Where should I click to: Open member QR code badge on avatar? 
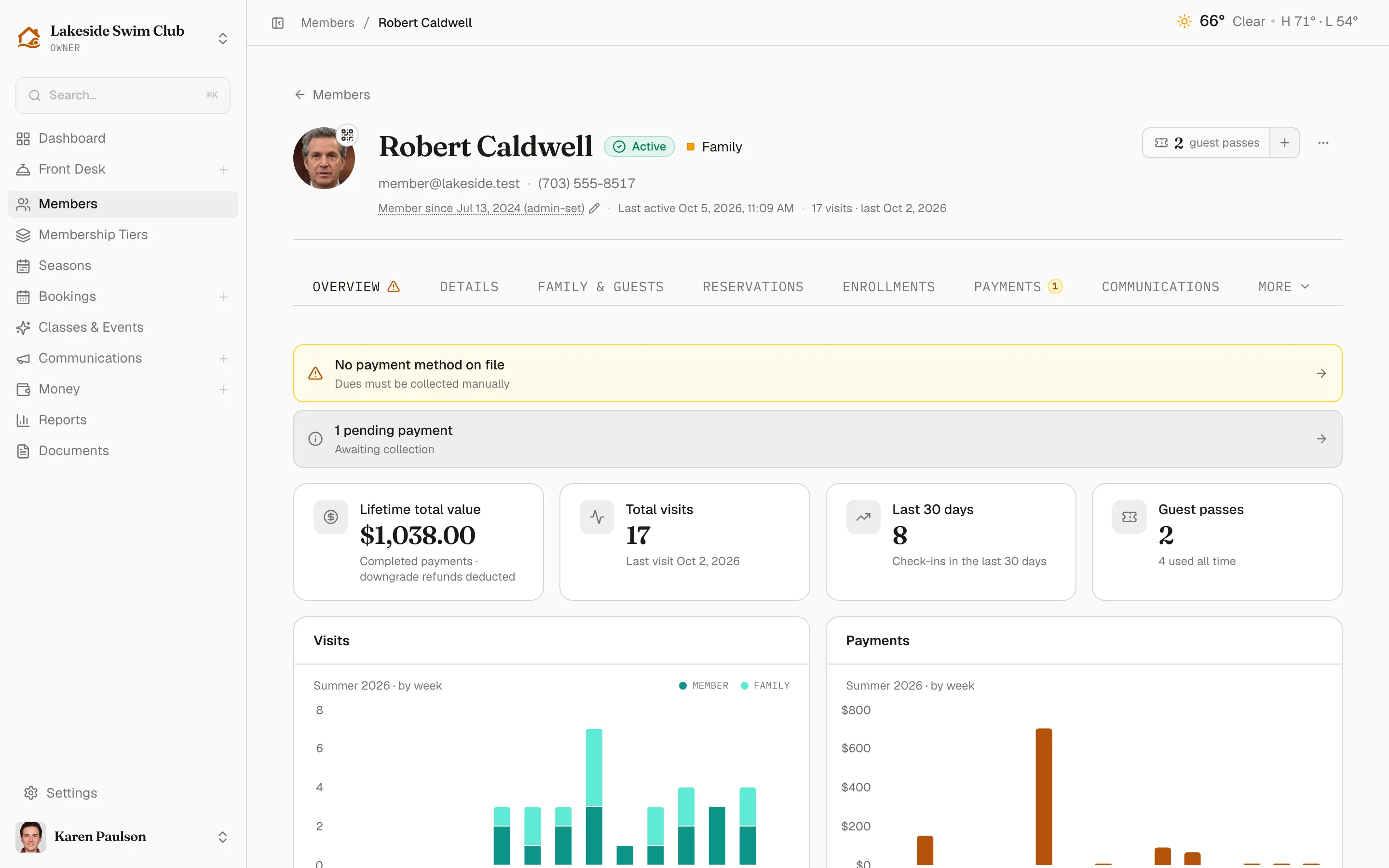tap(347, 135)
